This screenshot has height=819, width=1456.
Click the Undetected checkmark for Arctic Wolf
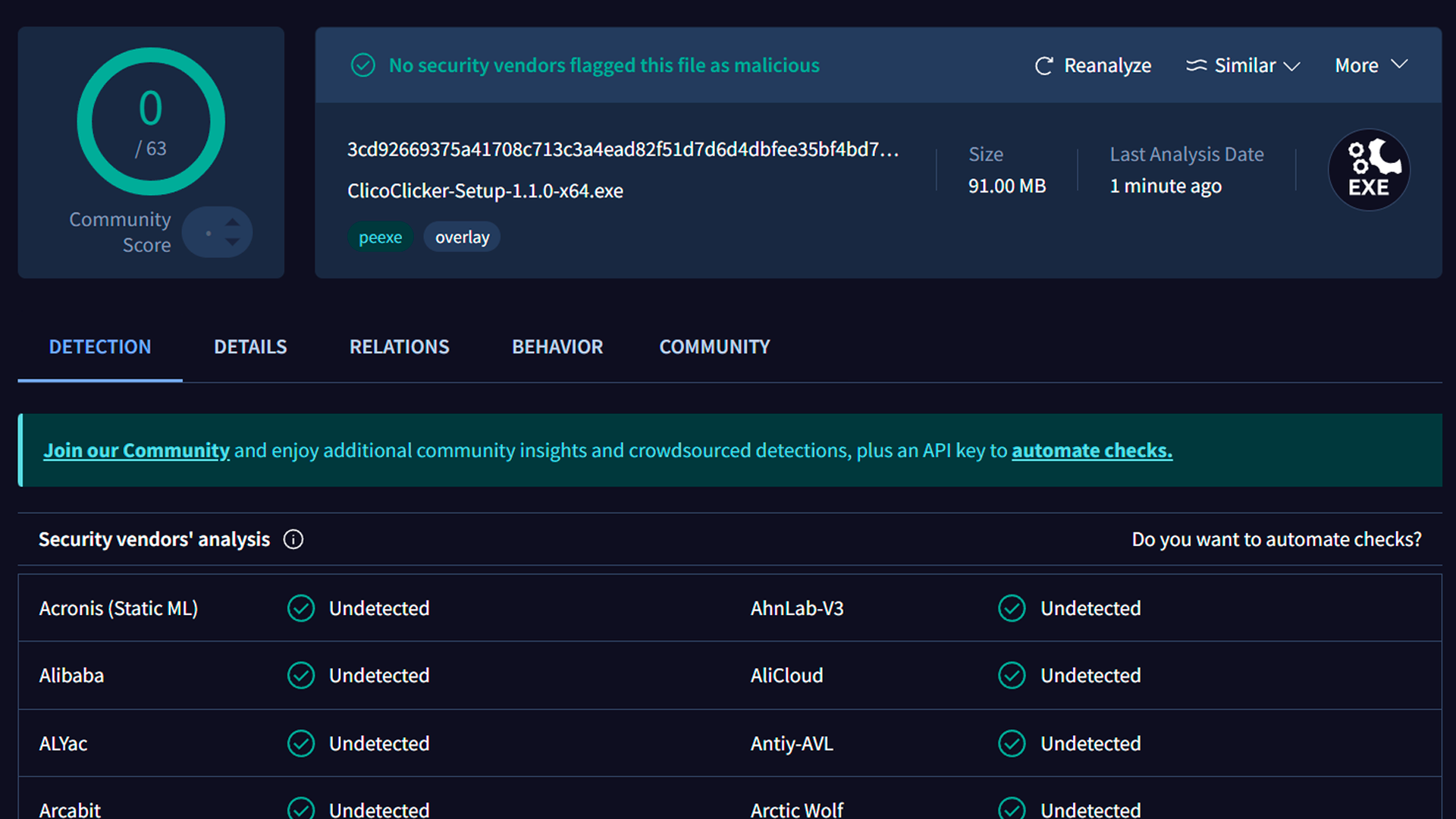coord(1012,808)
